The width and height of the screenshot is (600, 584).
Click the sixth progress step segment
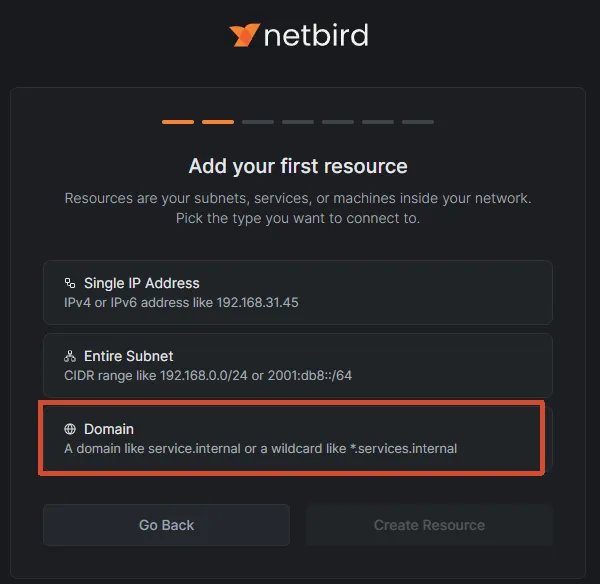[x=378, y=122]
